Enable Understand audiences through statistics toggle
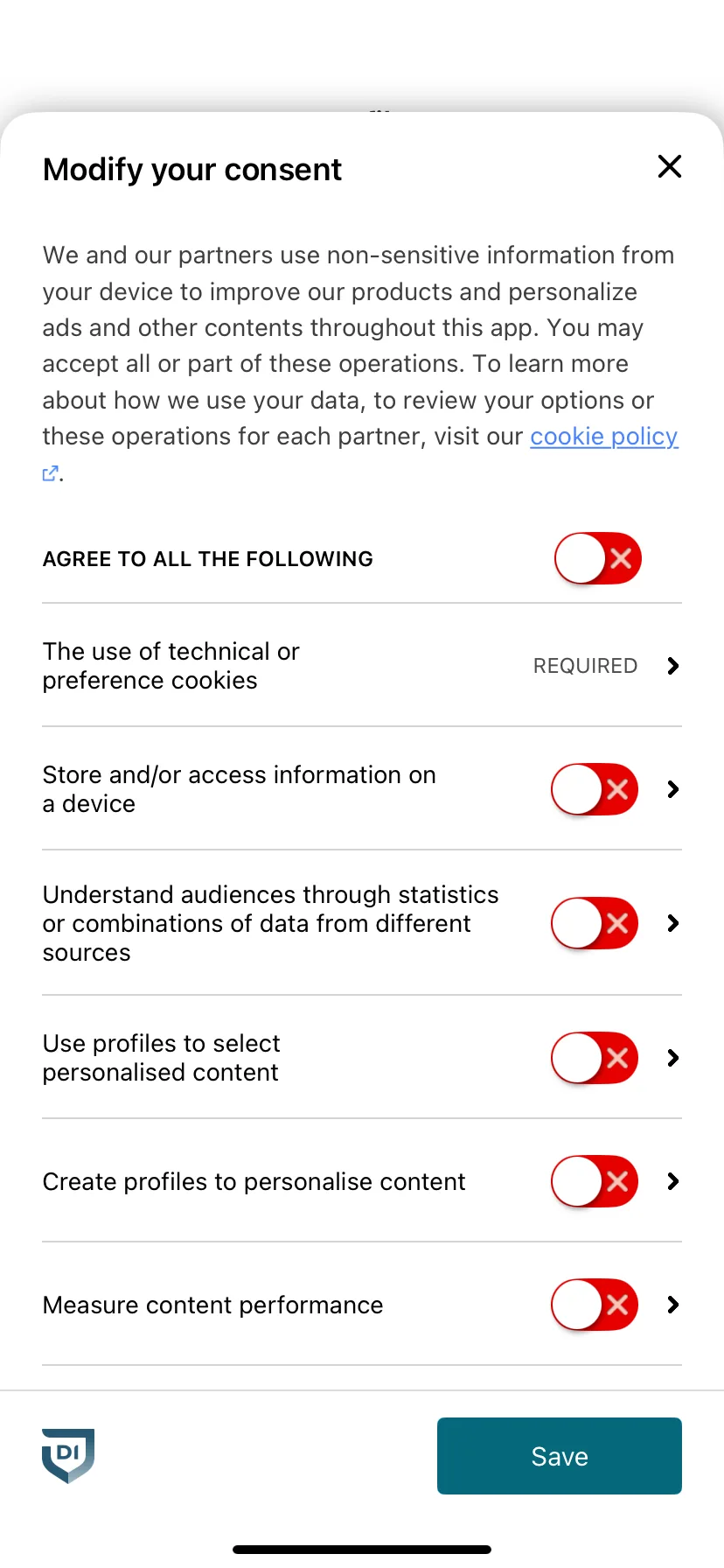The height and width of the screenshot is (1568, 724). click(x=595, y=923)
